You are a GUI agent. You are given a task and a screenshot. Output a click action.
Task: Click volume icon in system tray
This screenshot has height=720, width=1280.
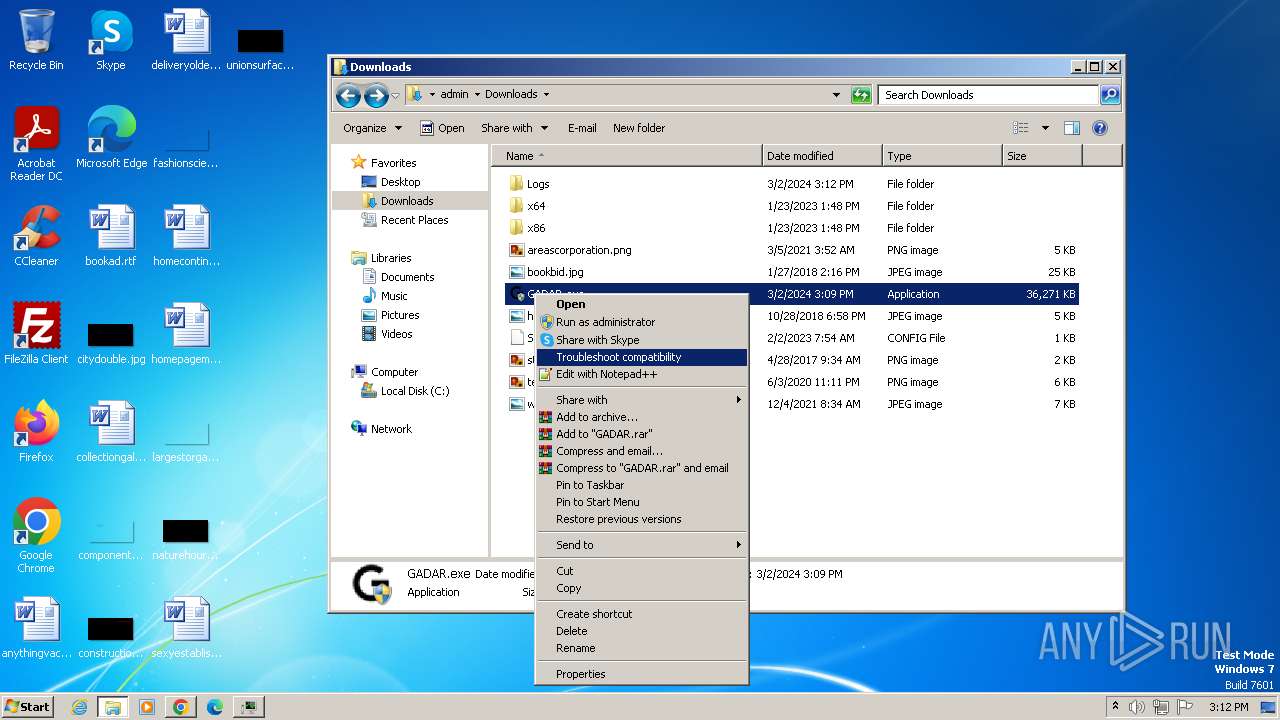pos(1137,707)
